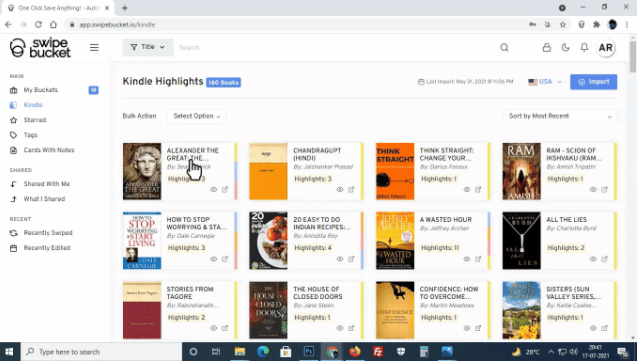Open Stories from Tagore share icon
This screenshot has width=637, height=361.
pyautogui.click(x=225, y=328)
